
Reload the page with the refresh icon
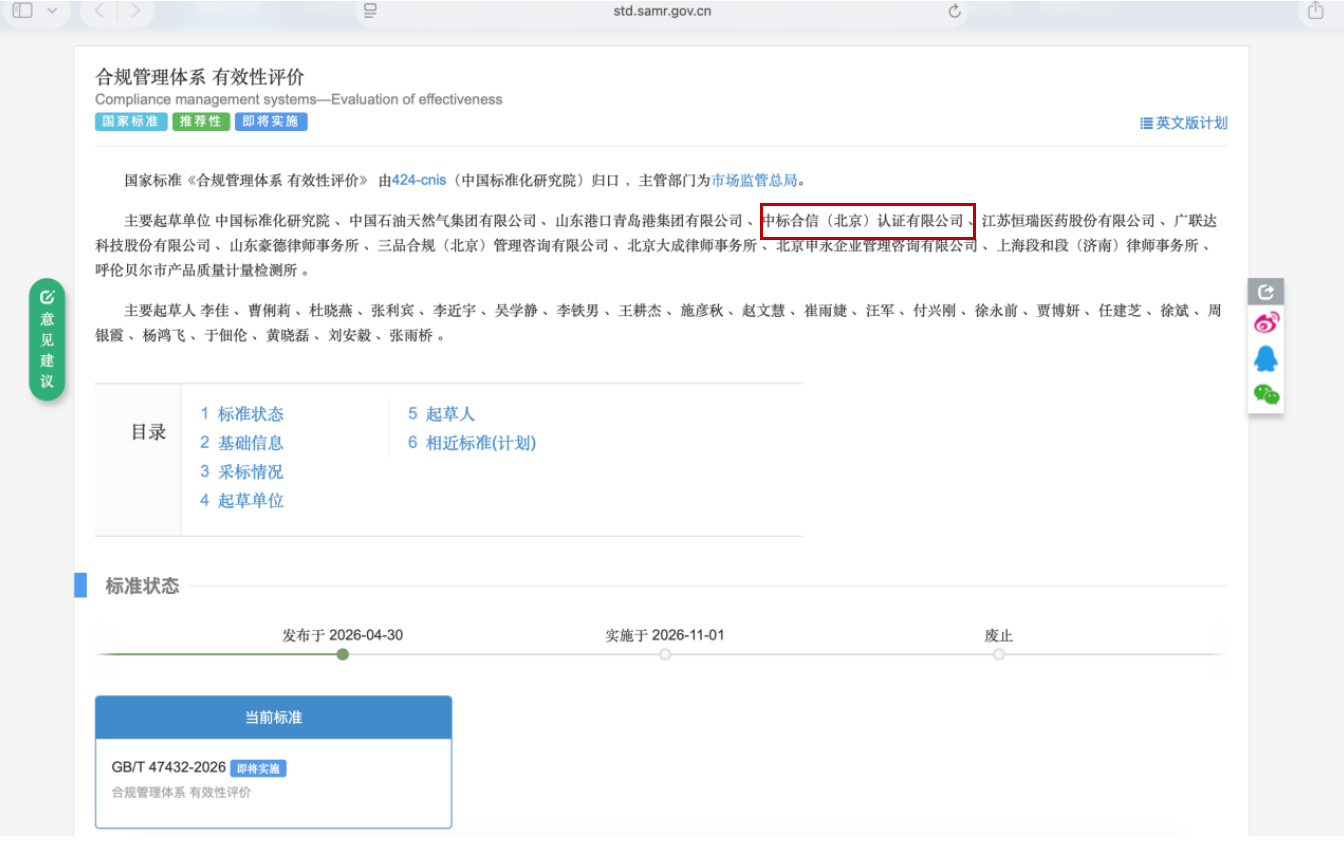tap(954, 11)
